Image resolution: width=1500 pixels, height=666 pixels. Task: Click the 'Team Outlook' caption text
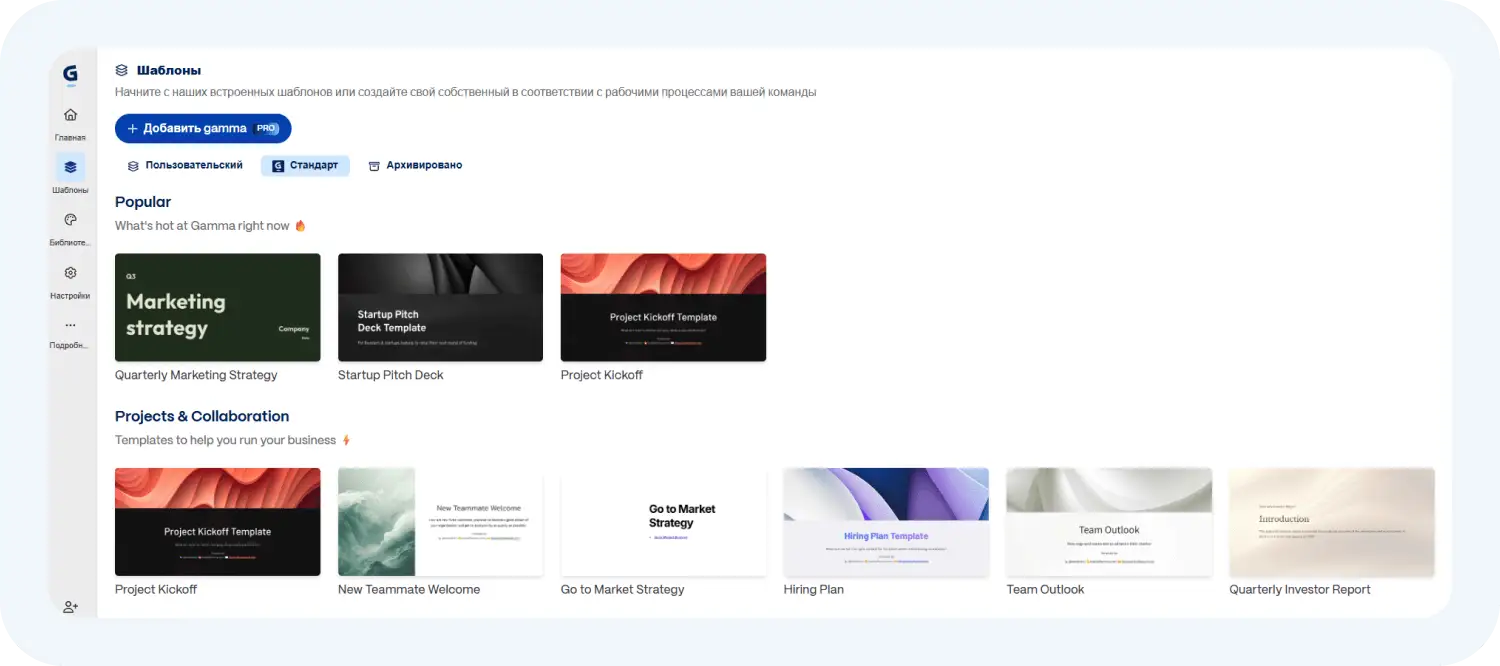[x=1045, y=590]
